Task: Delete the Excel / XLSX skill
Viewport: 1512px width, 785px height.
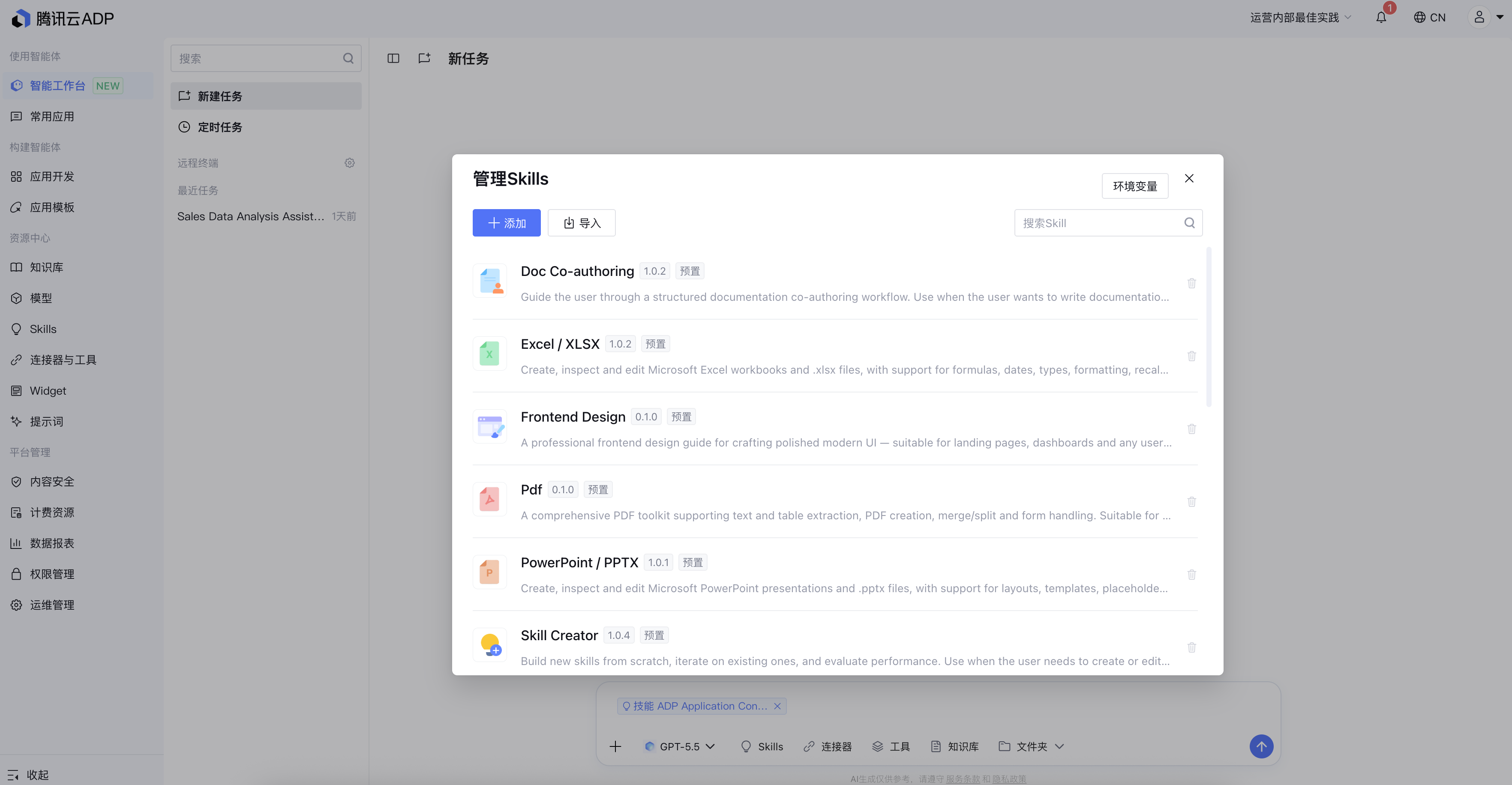Action: (1191, 356)
